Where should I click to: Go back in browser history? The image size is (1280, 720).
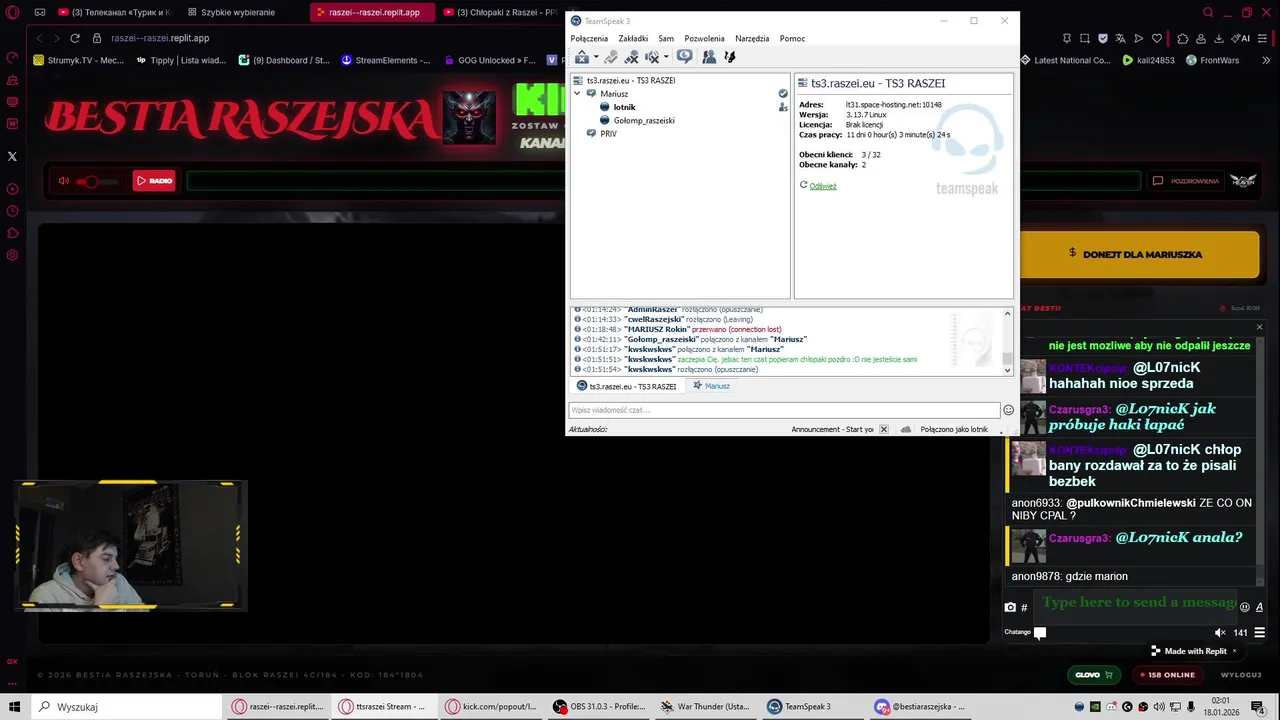(x=40, y=38)
